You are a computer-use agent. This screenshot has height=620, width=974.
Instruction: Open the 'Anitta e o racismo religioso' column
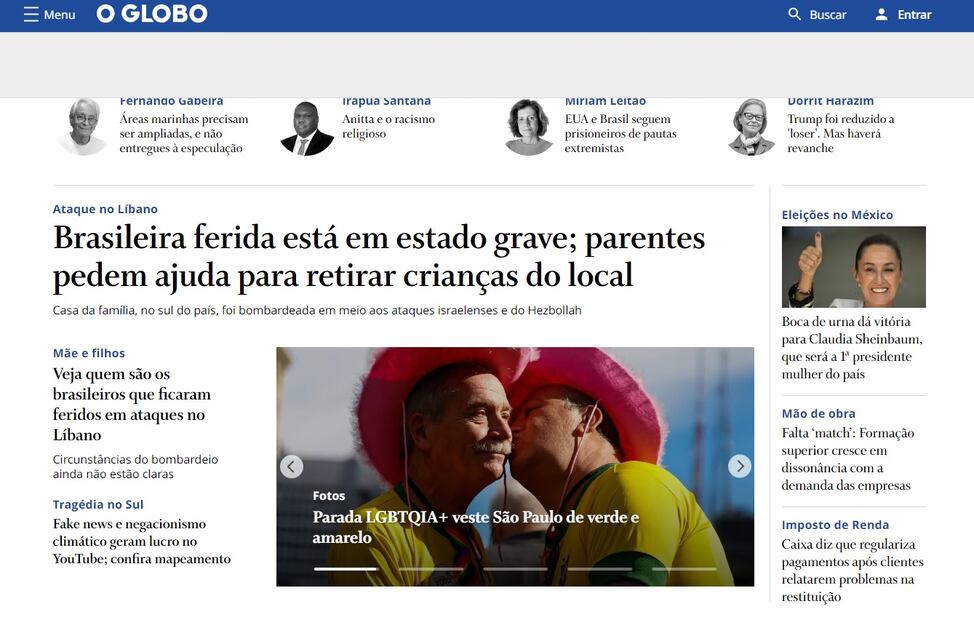388,126
